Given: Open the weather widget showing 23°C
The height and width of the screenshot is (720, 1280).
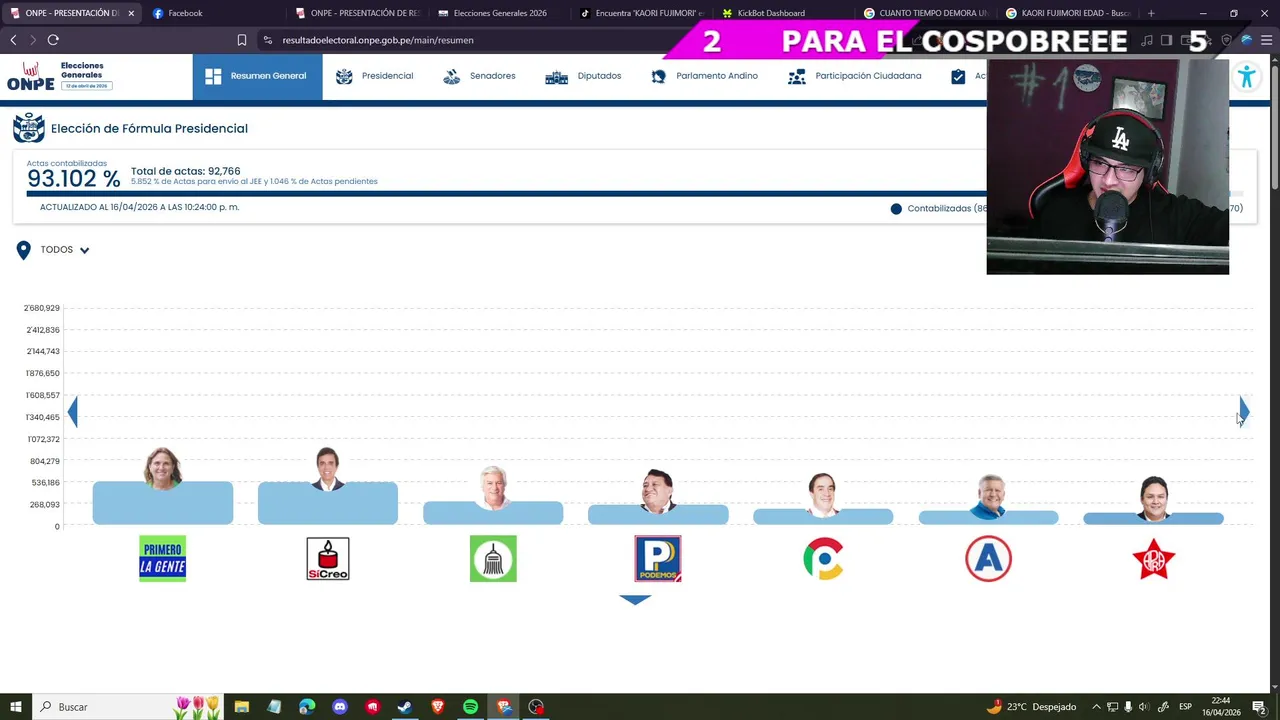Looking at the screenshot, I should tap(1031, 707).
